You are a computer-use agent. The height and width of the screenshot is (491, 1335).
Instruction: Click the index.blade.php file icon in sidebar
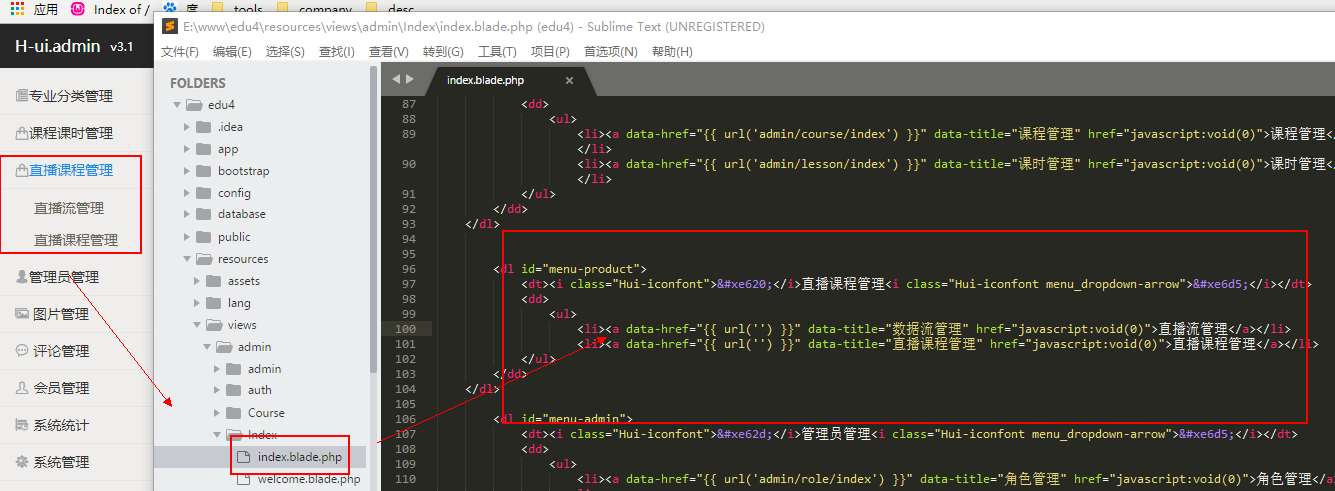[244, 457]
